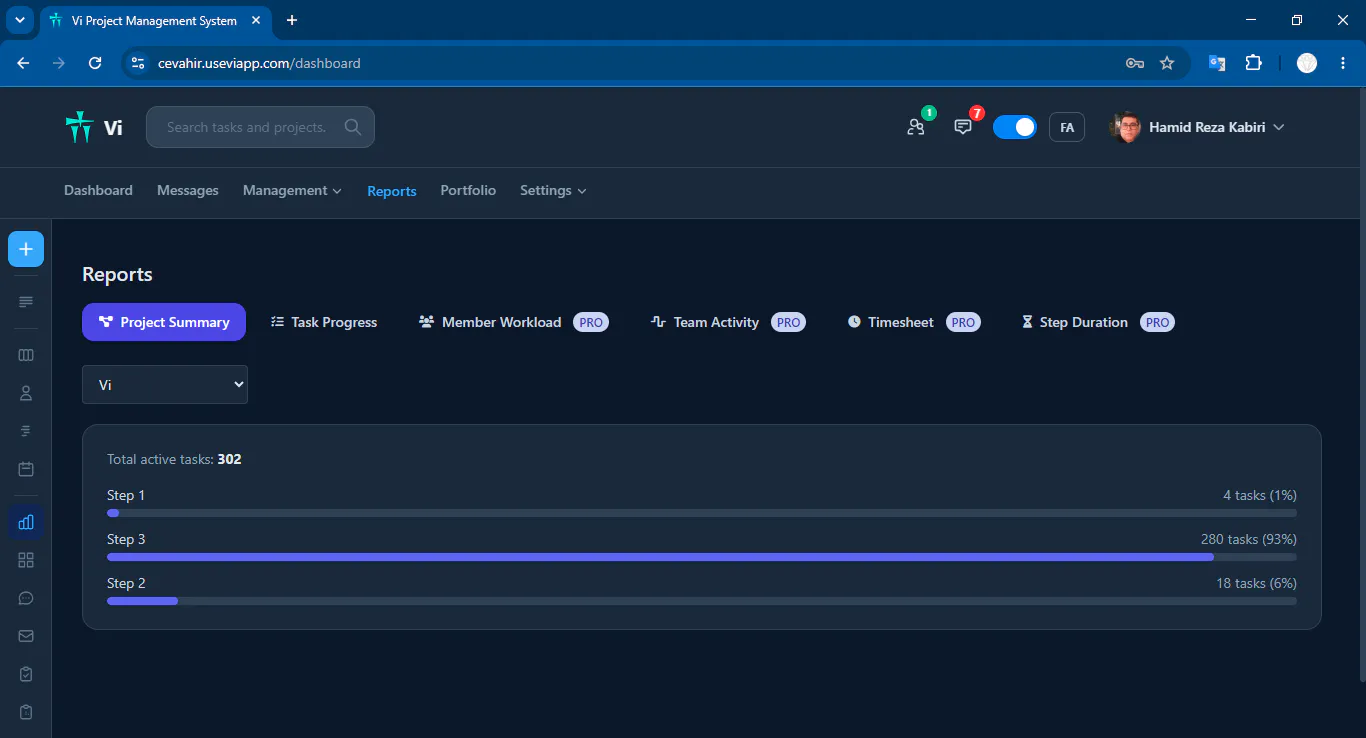Open the envelope mail icon in sidebar

point(26,636)
